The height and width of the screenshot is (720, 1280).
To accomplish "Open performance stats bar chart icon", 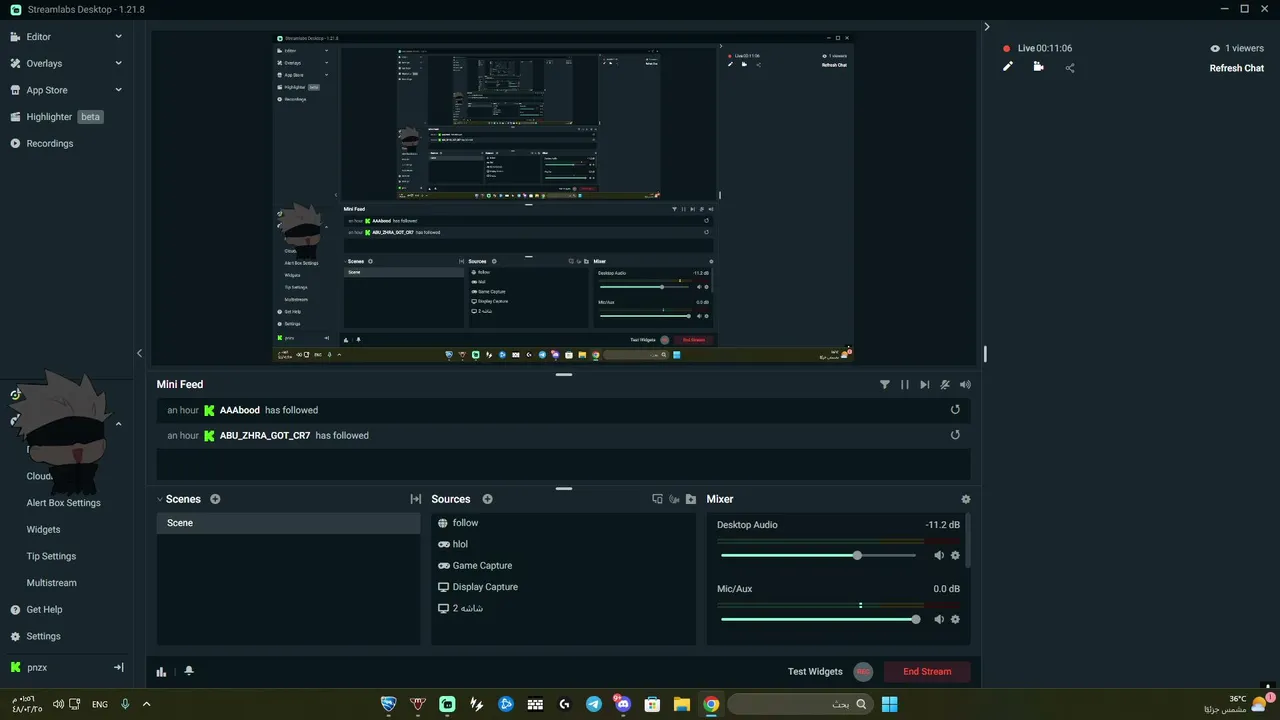I will point(162,671).
